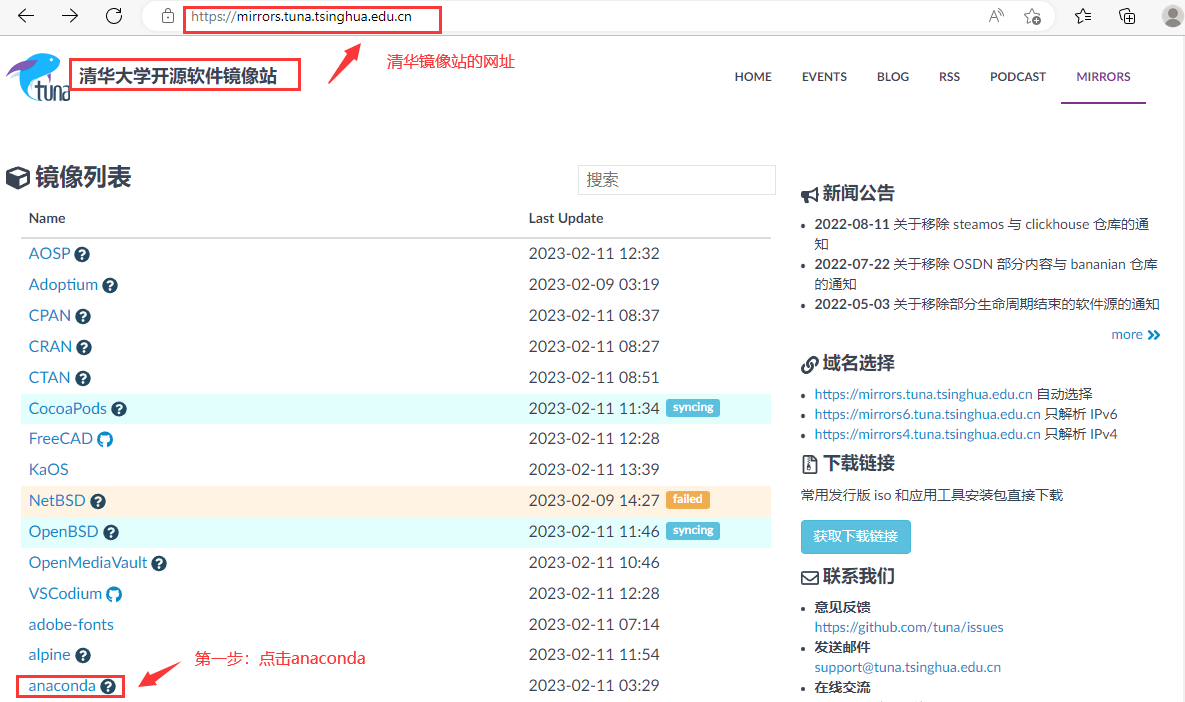This screenshot has height=702, width=1185.
Task: Open help icon next to OpenBSD
Action: (x=111, y=533)
